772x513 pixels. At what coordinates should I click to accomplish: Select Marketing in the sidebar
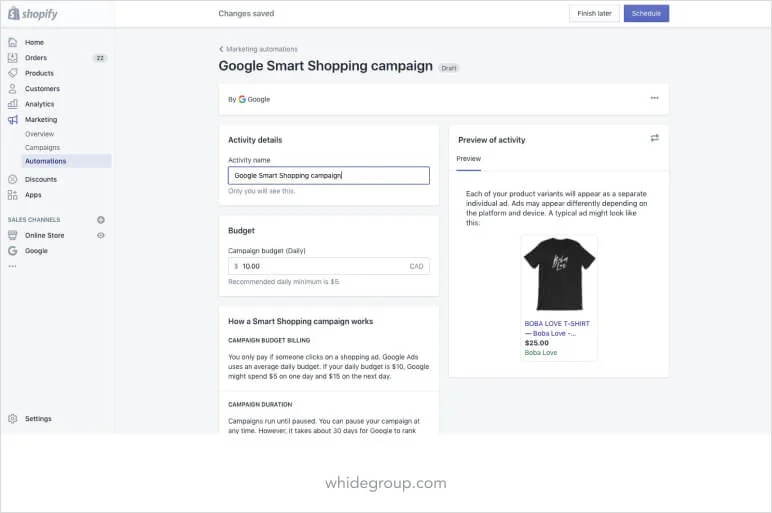click(x=41, y=120)
